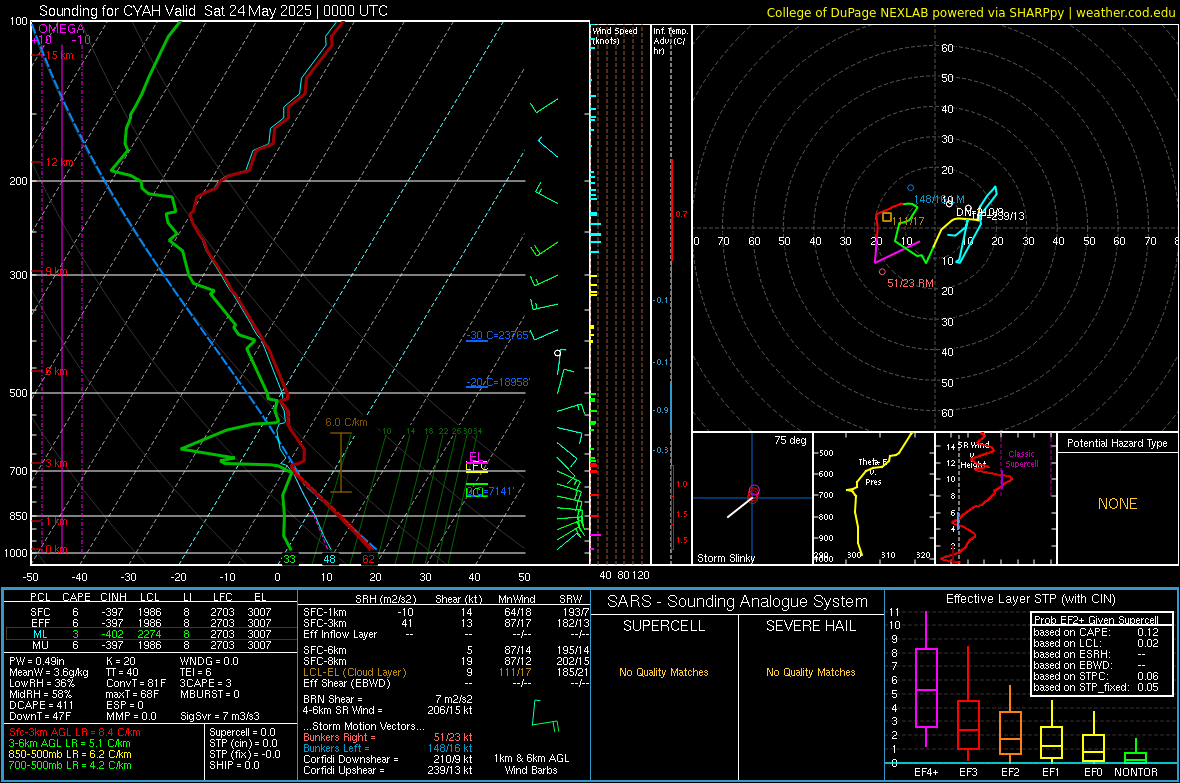Click the 6.0 C/km lapse rate label
Screen dimensions: 1180x783
coord(346,422)
